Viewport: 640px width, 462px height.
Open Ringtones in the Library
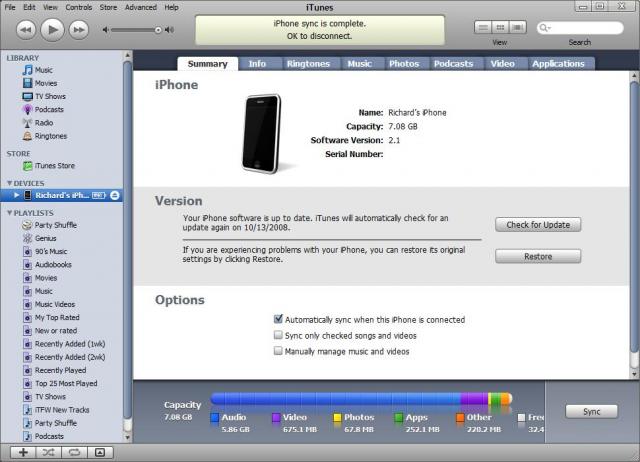(x=45, y=136)
